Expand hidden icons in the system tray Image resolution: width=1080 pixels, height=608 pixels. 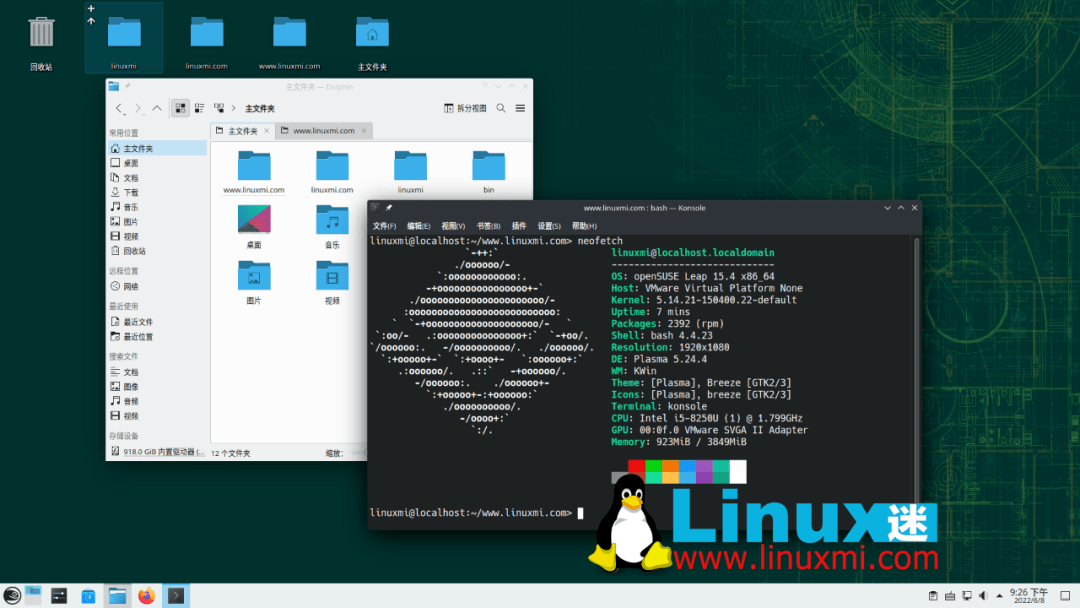(999, 594)
